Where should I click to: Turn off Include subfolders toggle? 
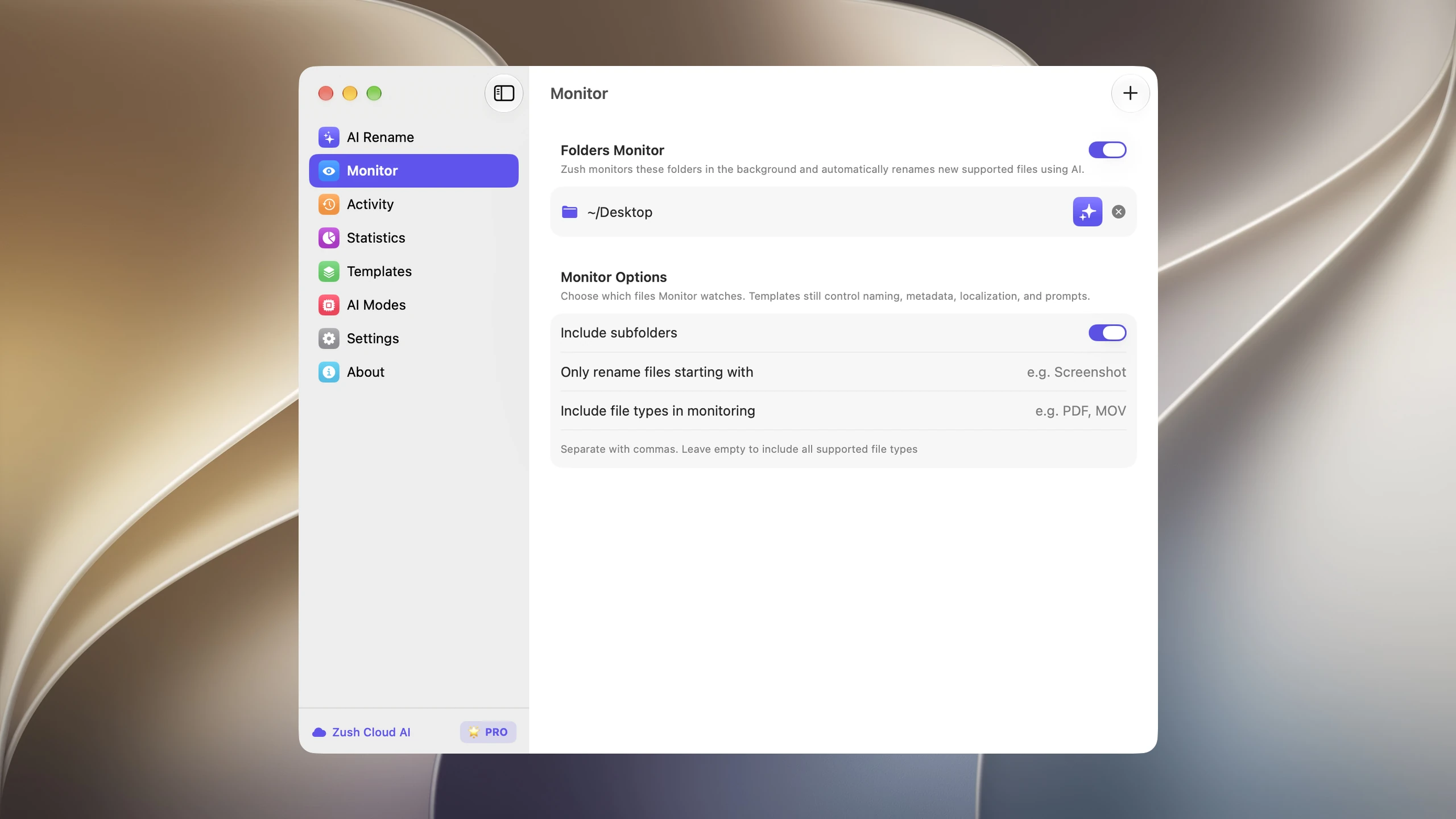[x=1107, y=333]
